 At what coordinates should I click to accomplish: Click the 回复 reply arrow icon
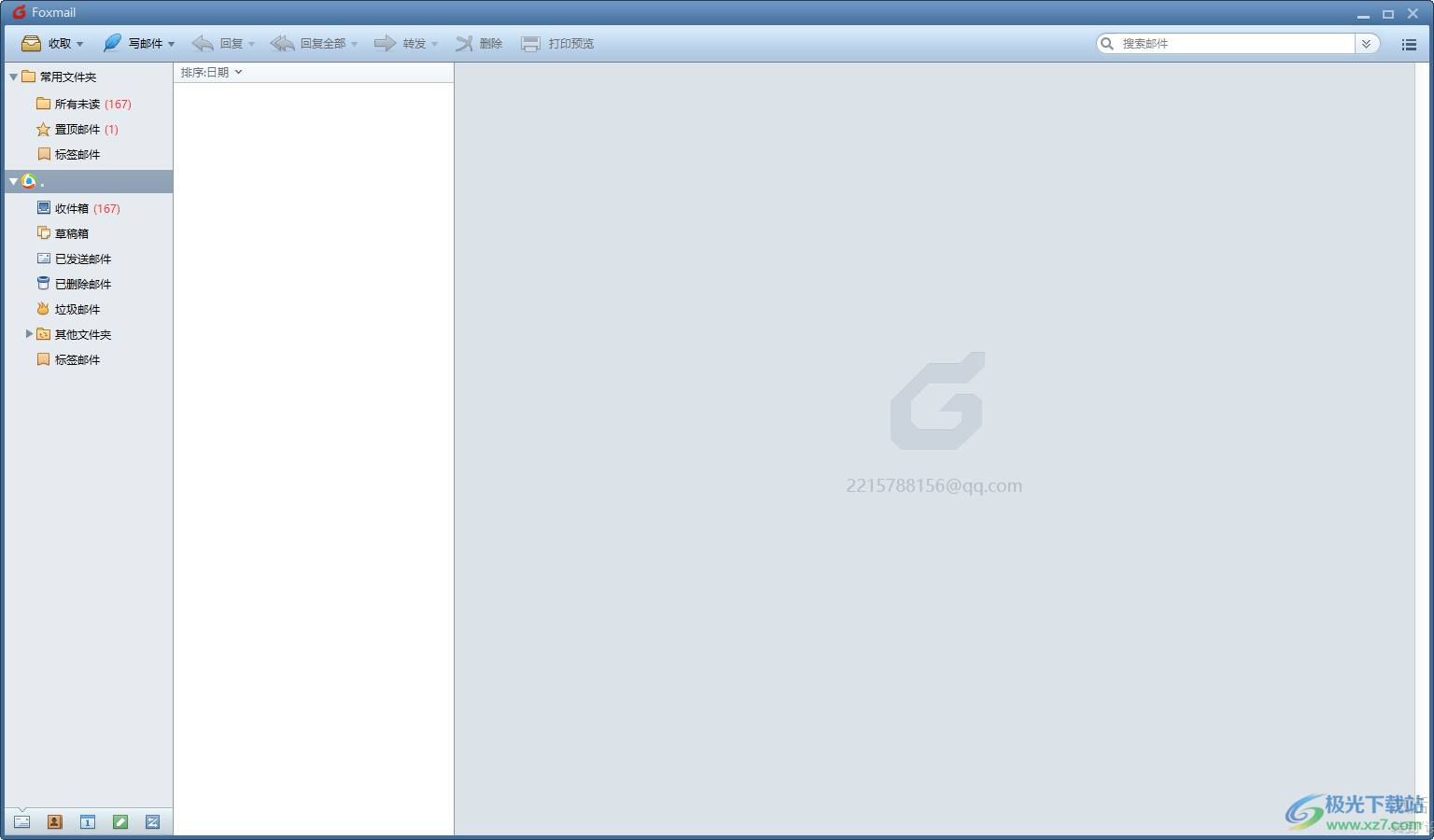[203, 43]
